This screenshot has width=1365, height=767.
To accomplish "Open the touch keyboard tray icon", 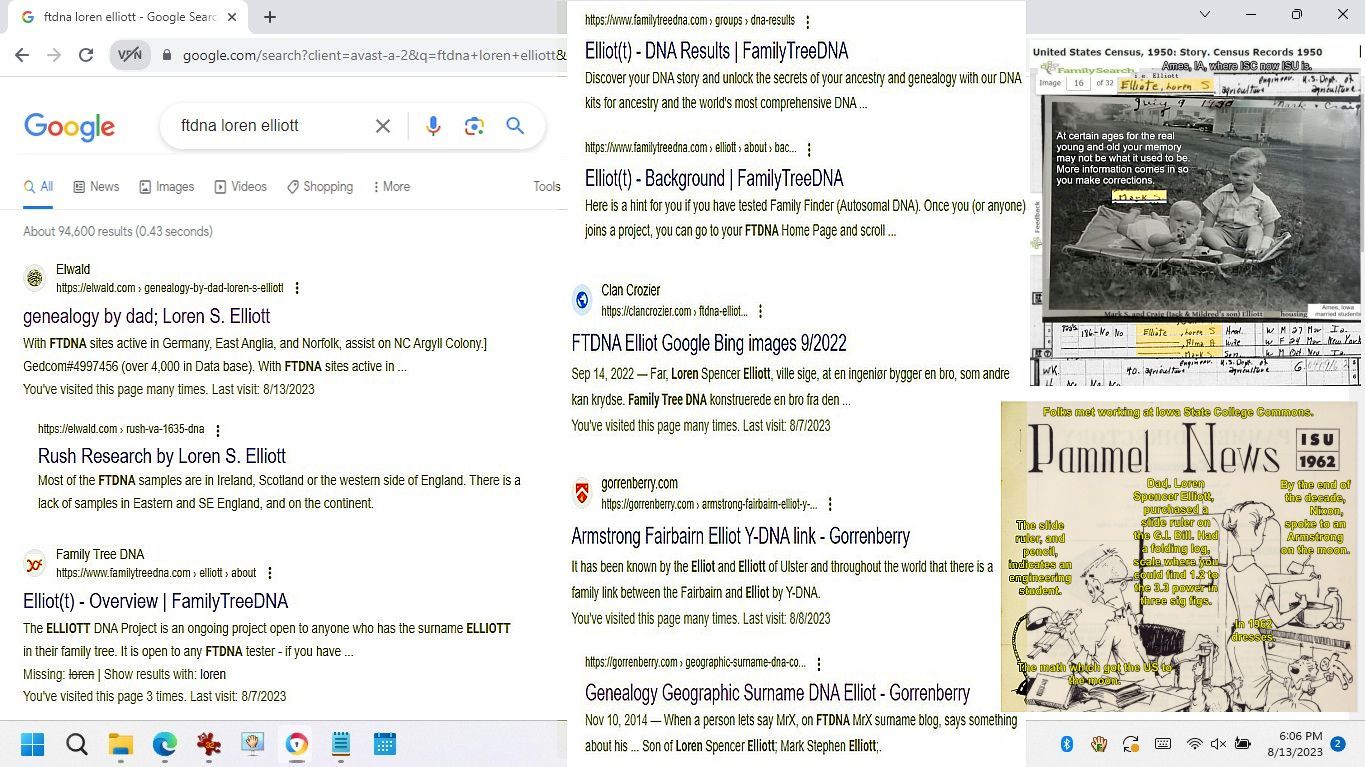I will coord(1163,744).
